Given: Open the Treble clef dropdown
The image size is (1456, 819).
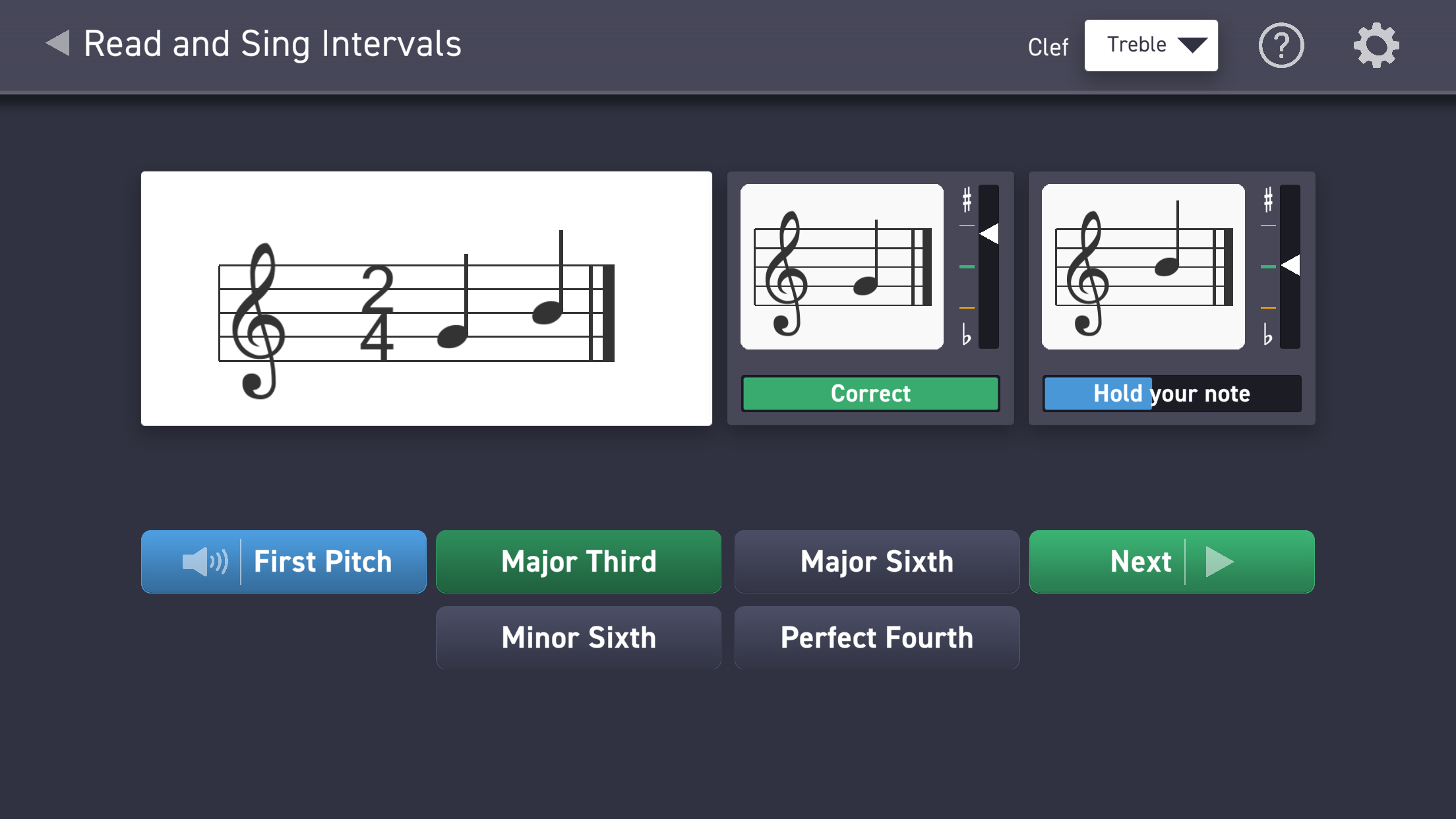Looking at the screenshot, I should coord(1151,45).
